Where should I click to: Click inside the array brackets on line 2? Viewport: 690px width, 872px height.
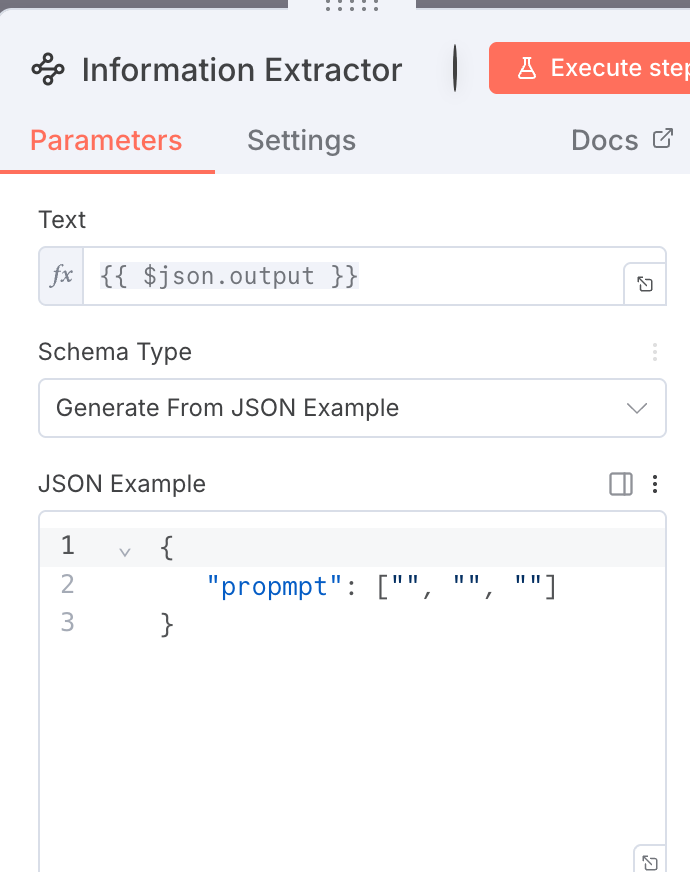click(465, 586)
